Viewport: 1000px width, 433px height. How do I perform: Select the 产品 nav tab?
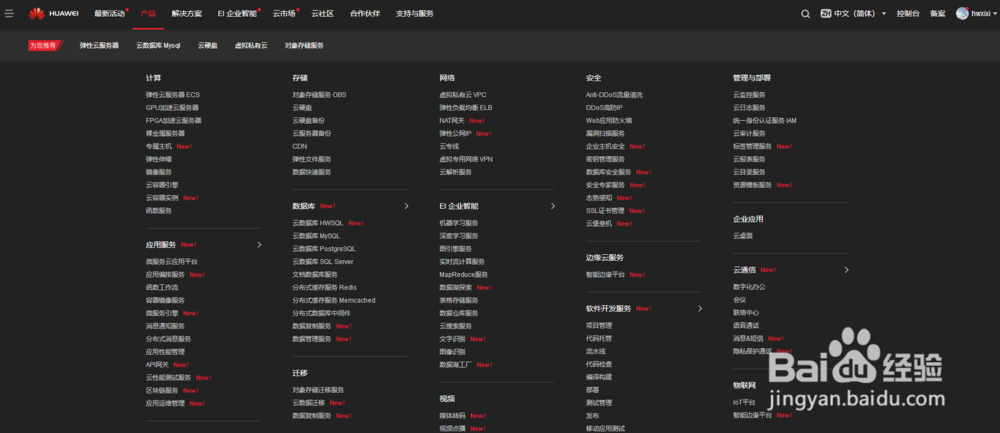(148, 13)
